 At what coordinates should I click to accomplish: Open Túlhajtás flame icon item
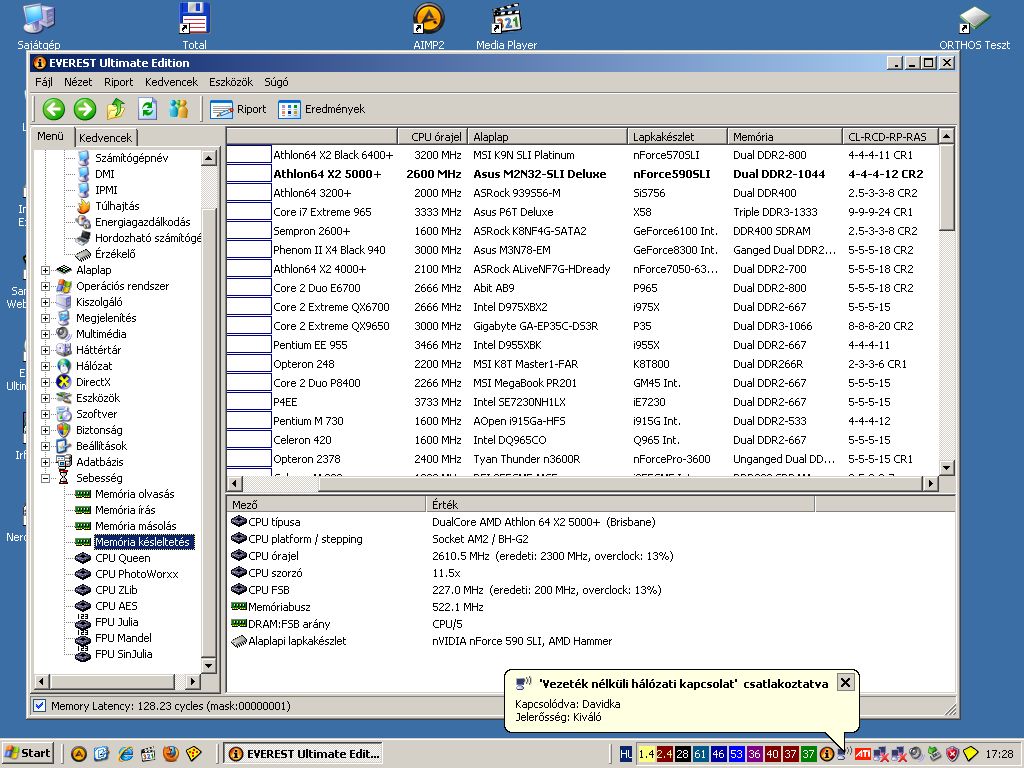[x=83, y=206]
